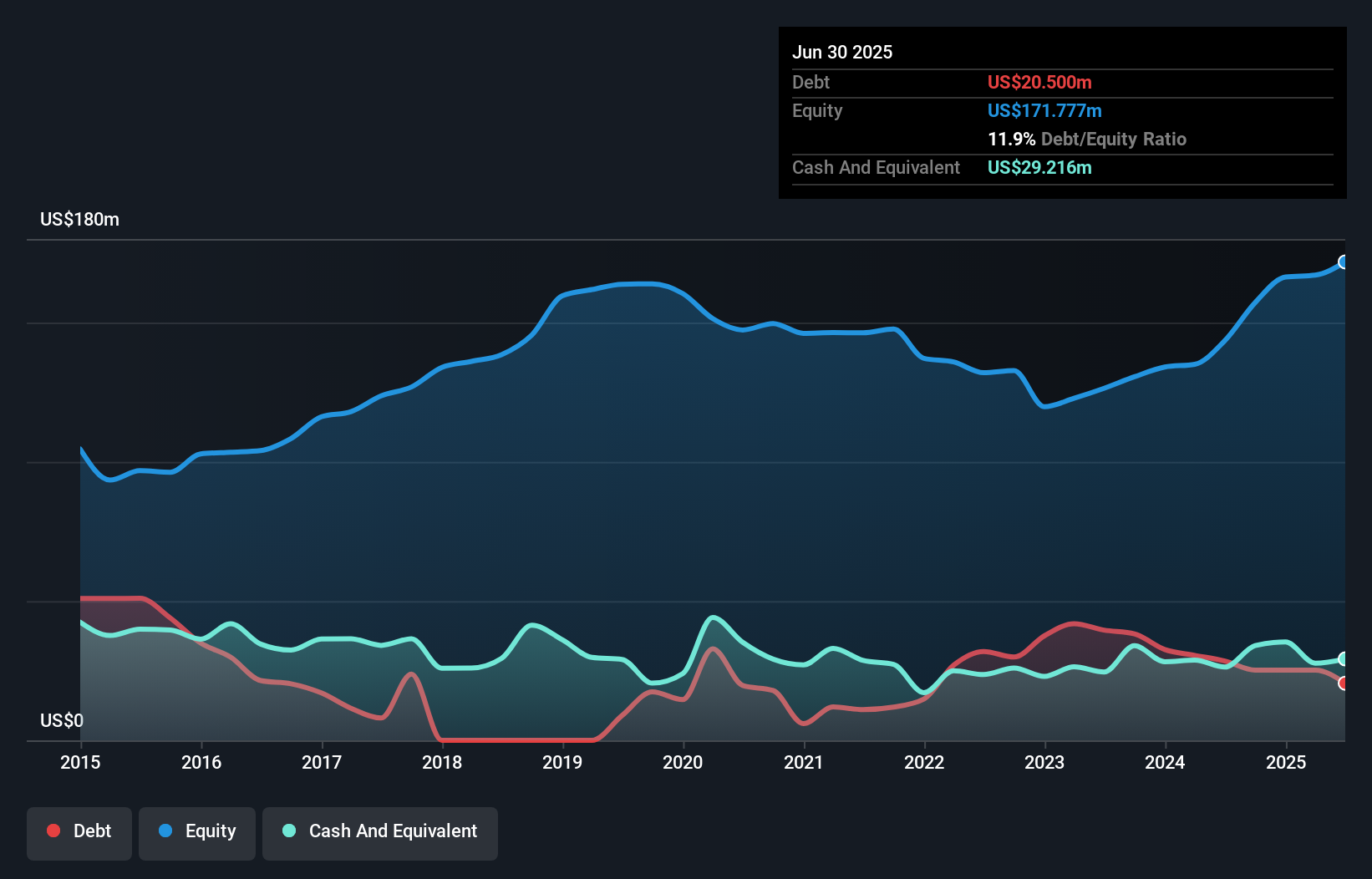Select the Equity endpoint marker on the chart
Image resolution: width=1372 pixels, height=879 pixels.
coord(1343,262)
